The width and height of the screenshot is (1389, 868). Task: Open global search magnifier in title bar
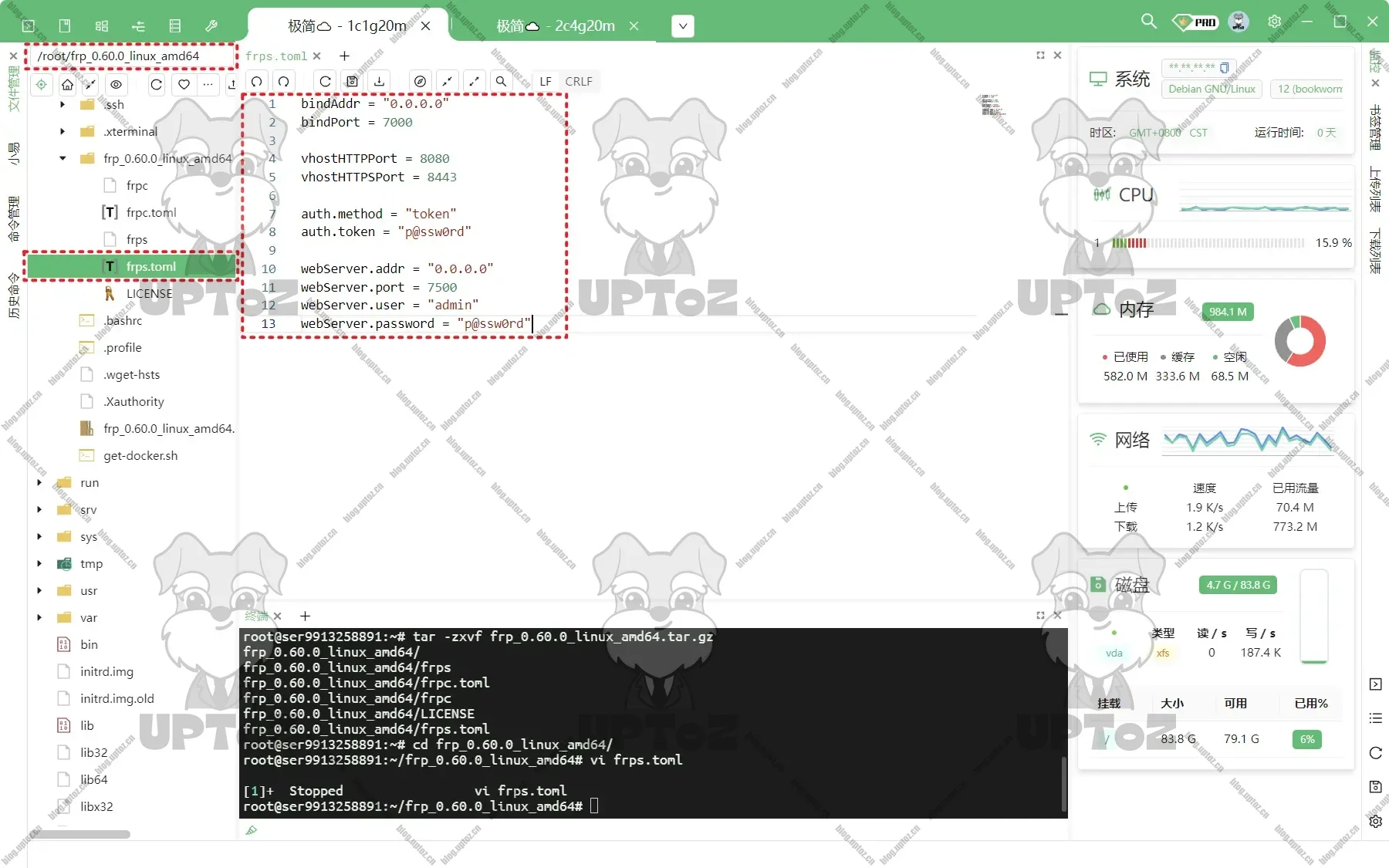(x=1149, y=22)
